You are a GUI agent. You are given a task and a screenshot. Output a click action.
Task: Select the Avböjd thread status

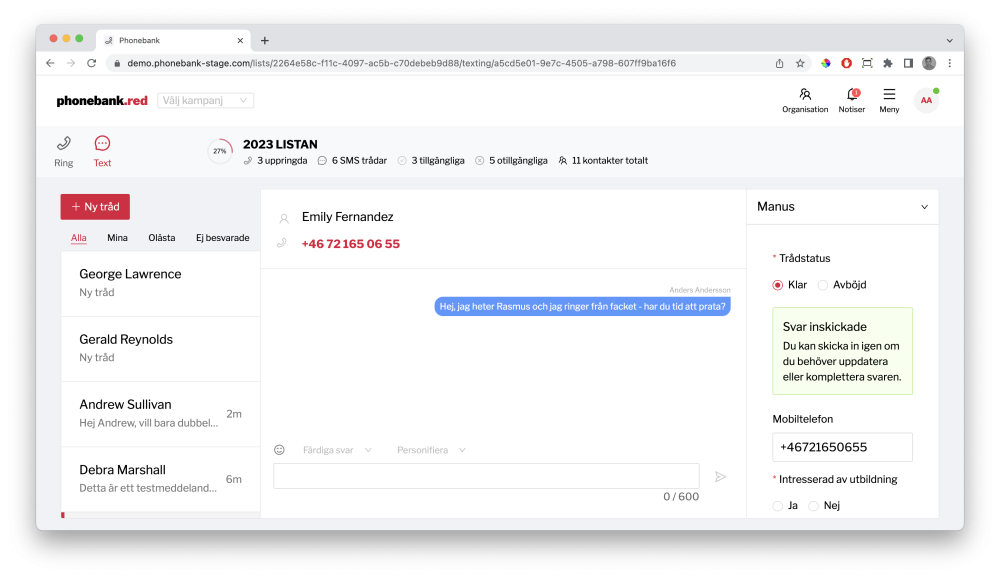coord(823,285)
